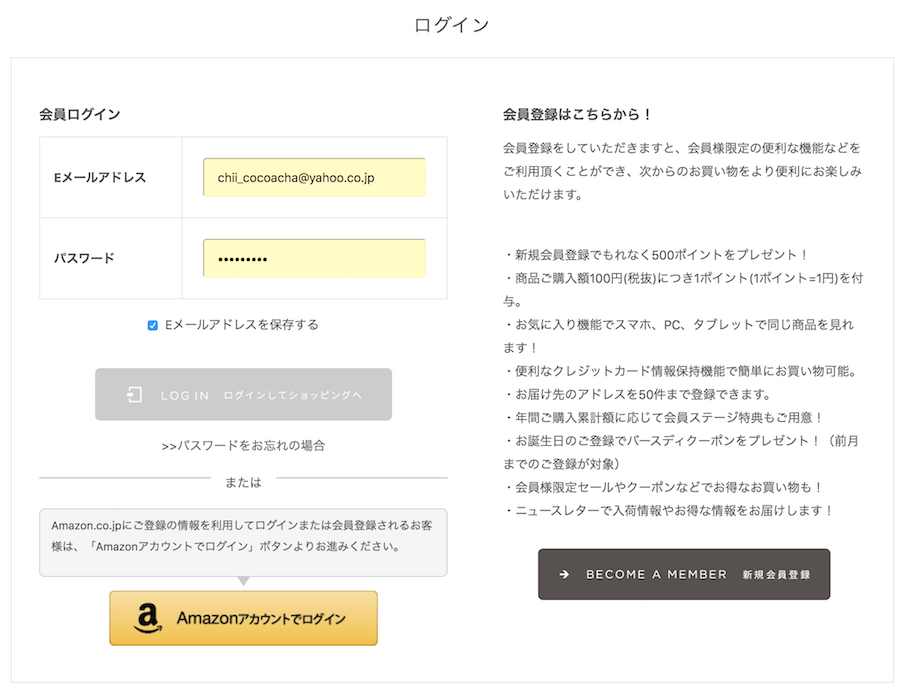Click the arrow icon beside BECOME A MEMBER
Image resolution: width=915 pixels, height=700 pixels.
[564, 575]
